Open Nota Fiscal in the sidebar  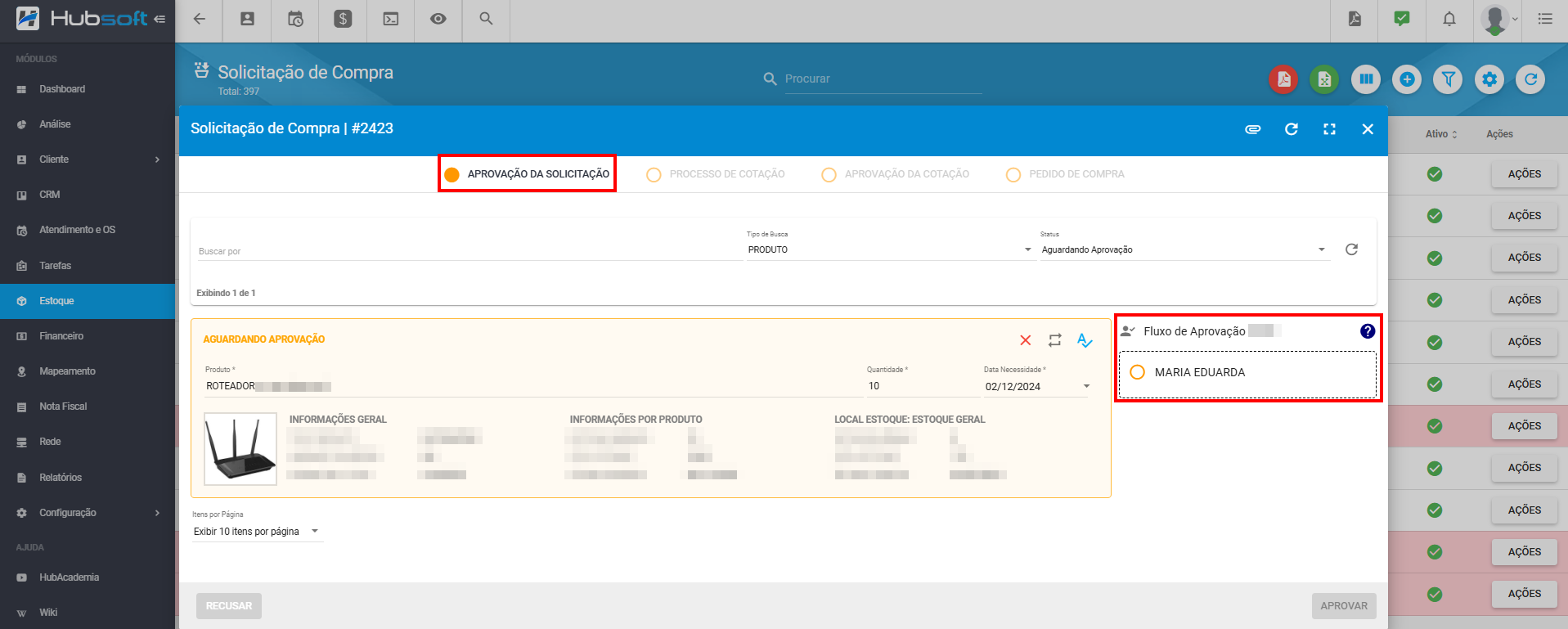click(x=88, y=407)
